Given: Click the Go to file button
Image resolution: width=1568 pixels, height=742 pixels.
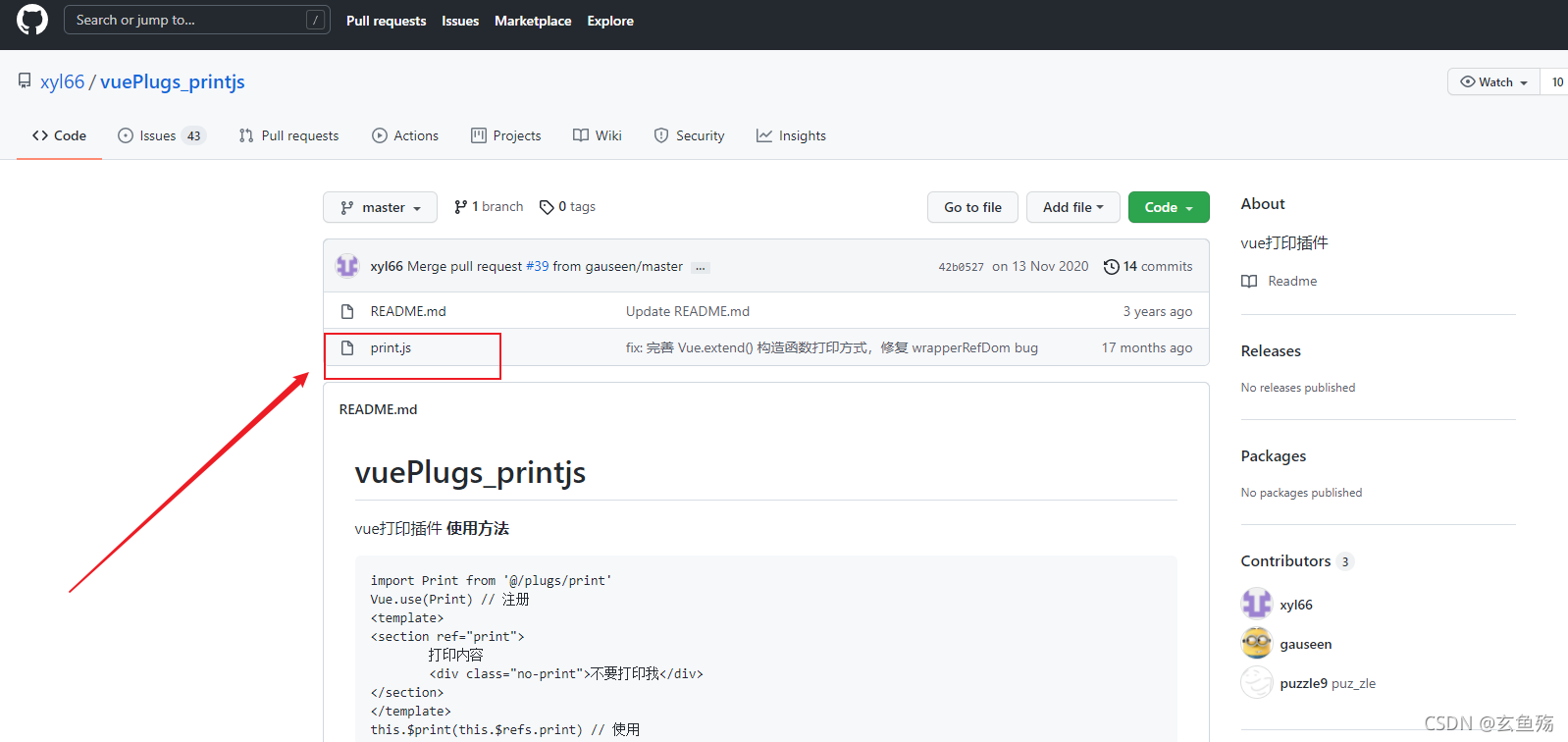Looking at the screenshot, I should click(x=972, y=207).
